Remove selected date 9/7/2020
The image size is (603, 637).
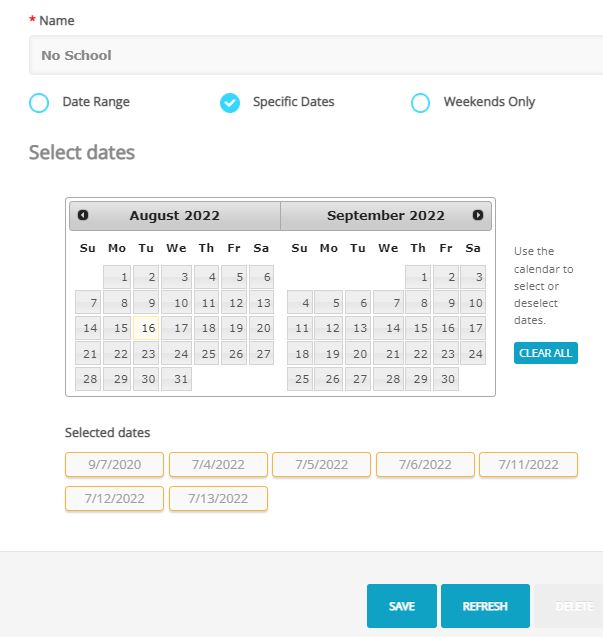tap(114, 464)
